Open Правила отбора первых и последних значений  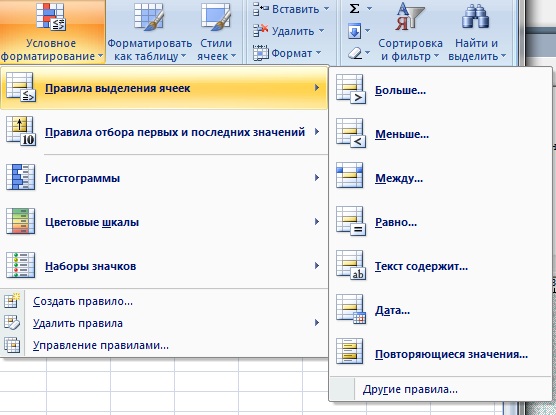click(164, 132)
